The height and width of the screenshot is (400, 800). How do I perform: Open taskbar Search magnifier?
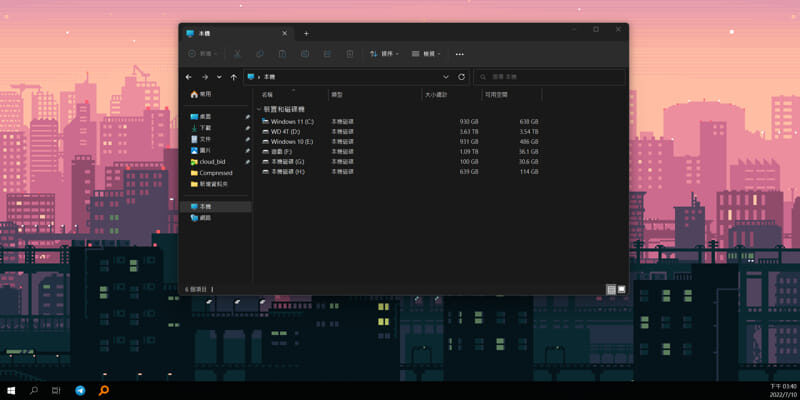click(x=34, y=391)
